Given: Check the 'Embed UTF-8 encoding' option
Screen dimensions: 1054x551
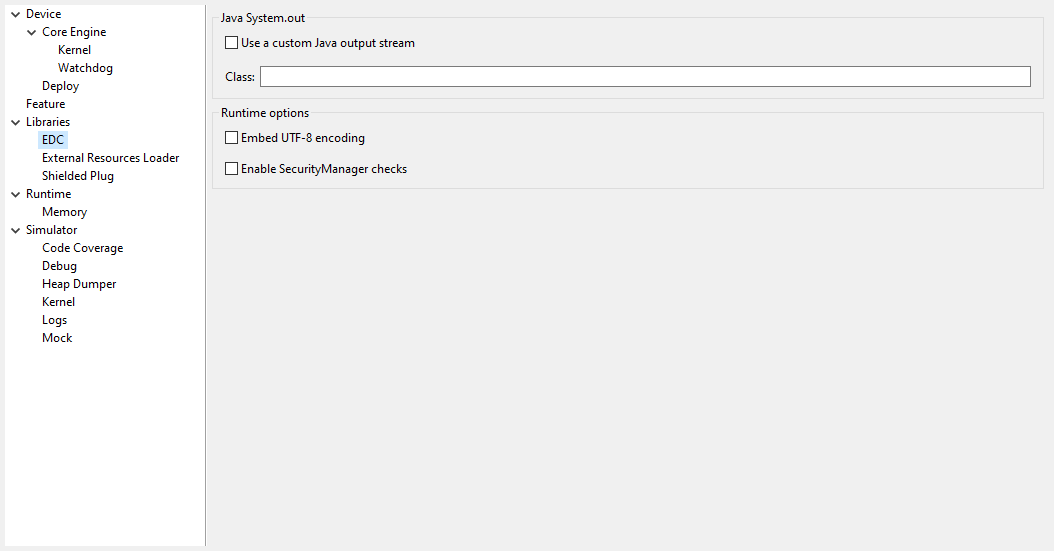Looking at the screenshot, I should point(232,138).
